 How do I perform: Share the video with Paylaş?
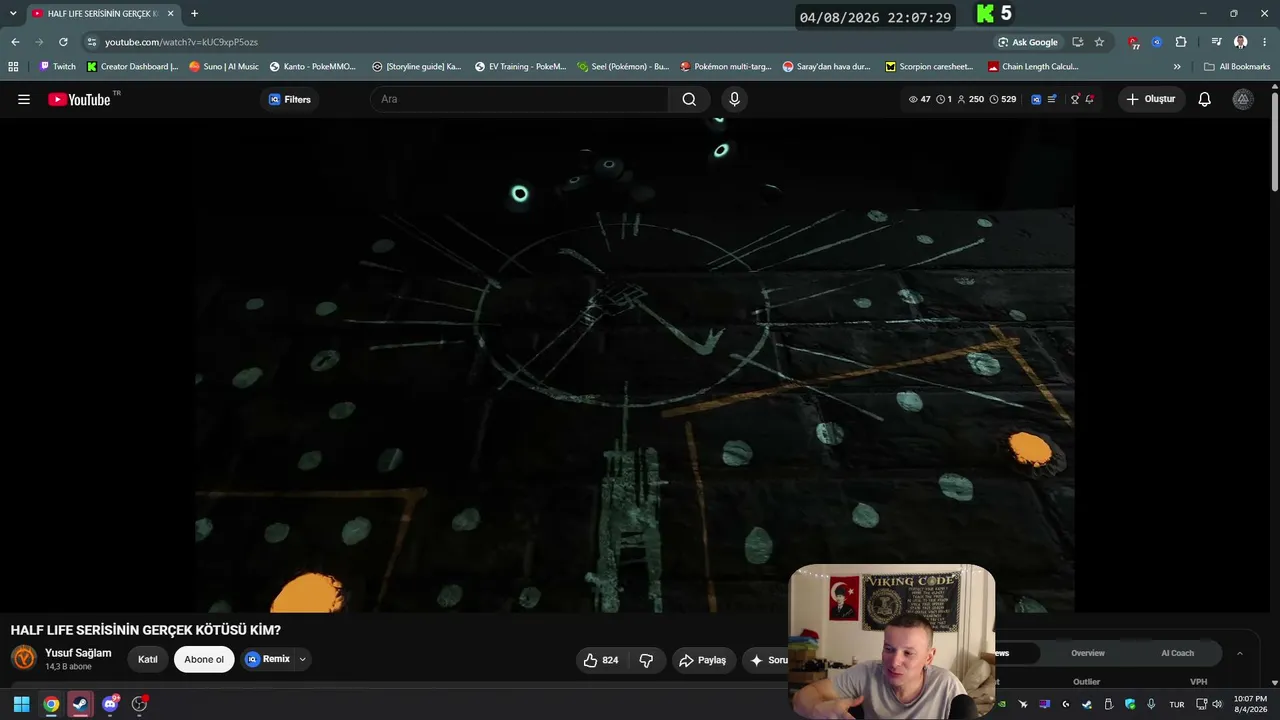coord(703,660)
